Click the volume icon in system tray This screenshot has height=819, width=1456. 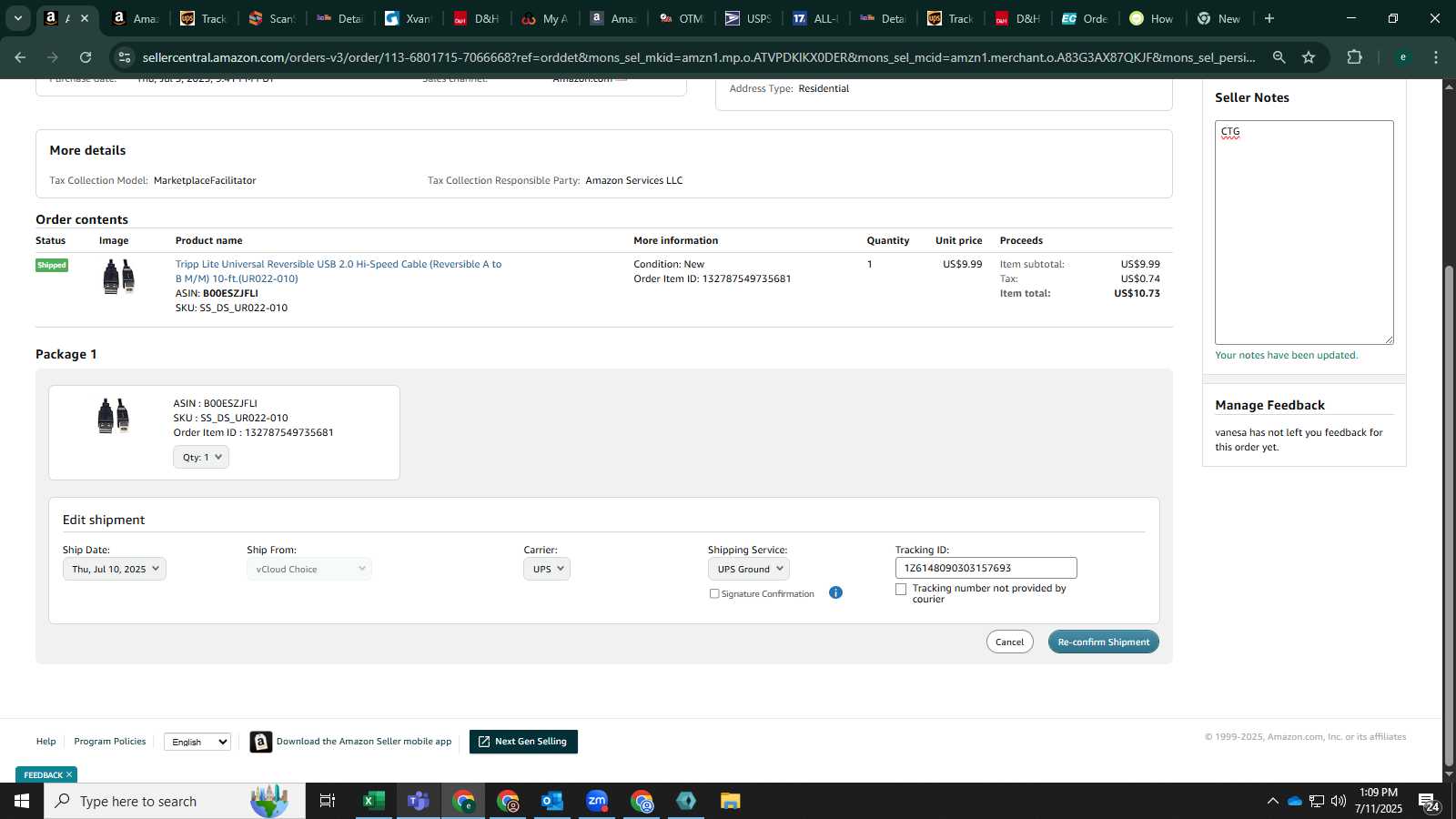pyautogui.click(x=1339, y=801)
